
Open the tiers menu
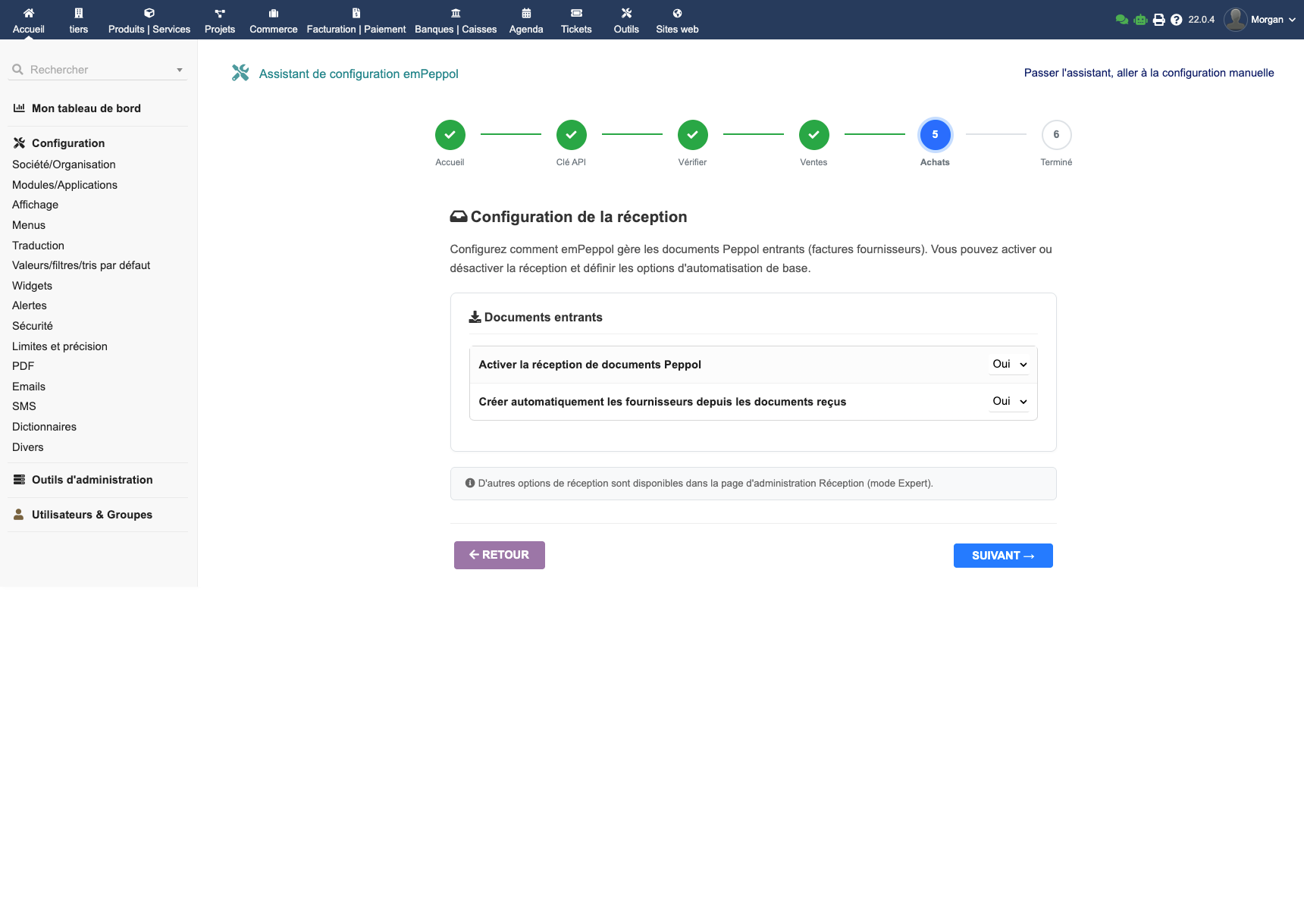pos(79,20)
